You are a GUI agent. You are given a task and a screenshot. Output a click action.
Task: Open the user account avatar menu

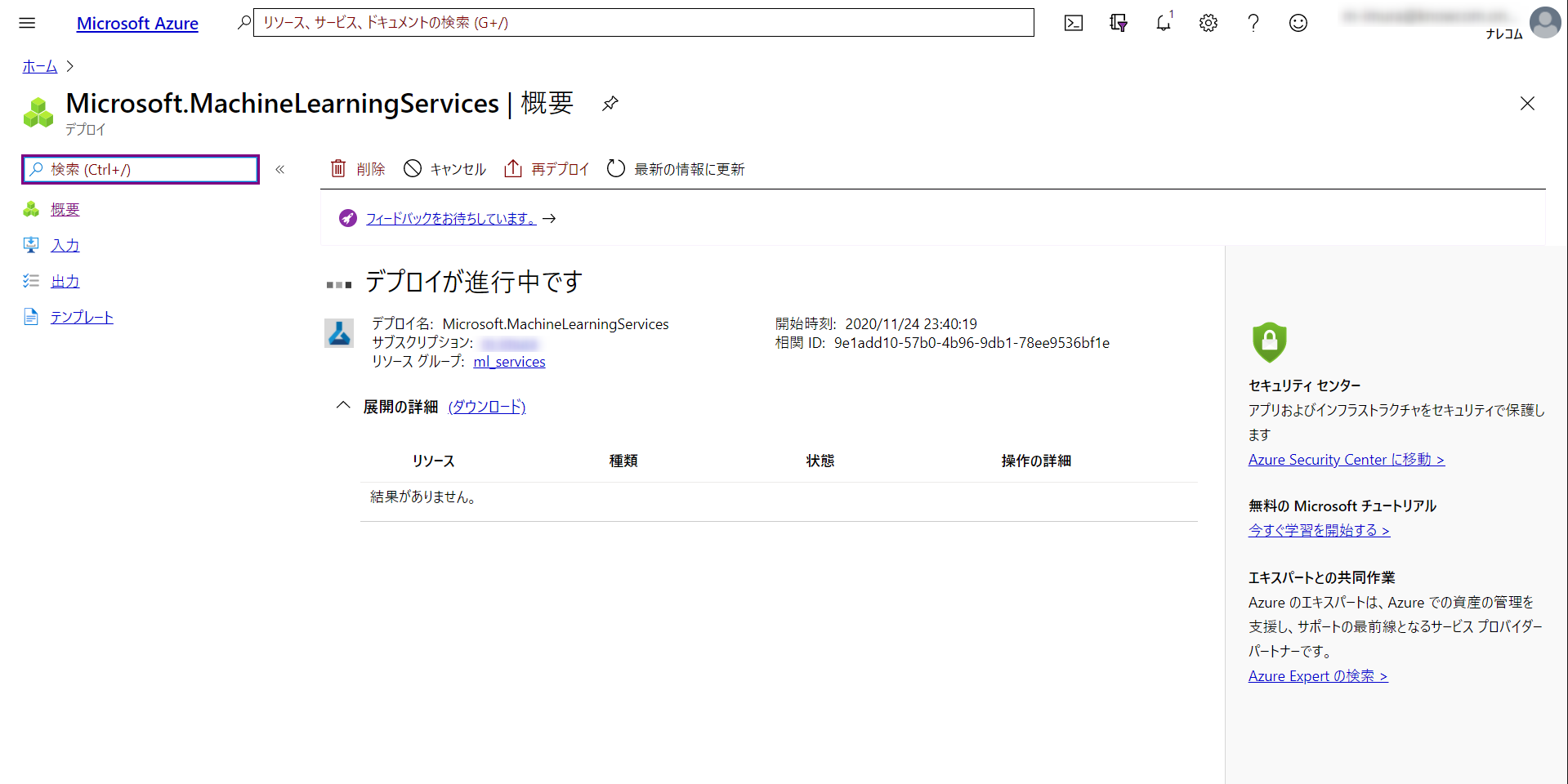point(1545,22)
